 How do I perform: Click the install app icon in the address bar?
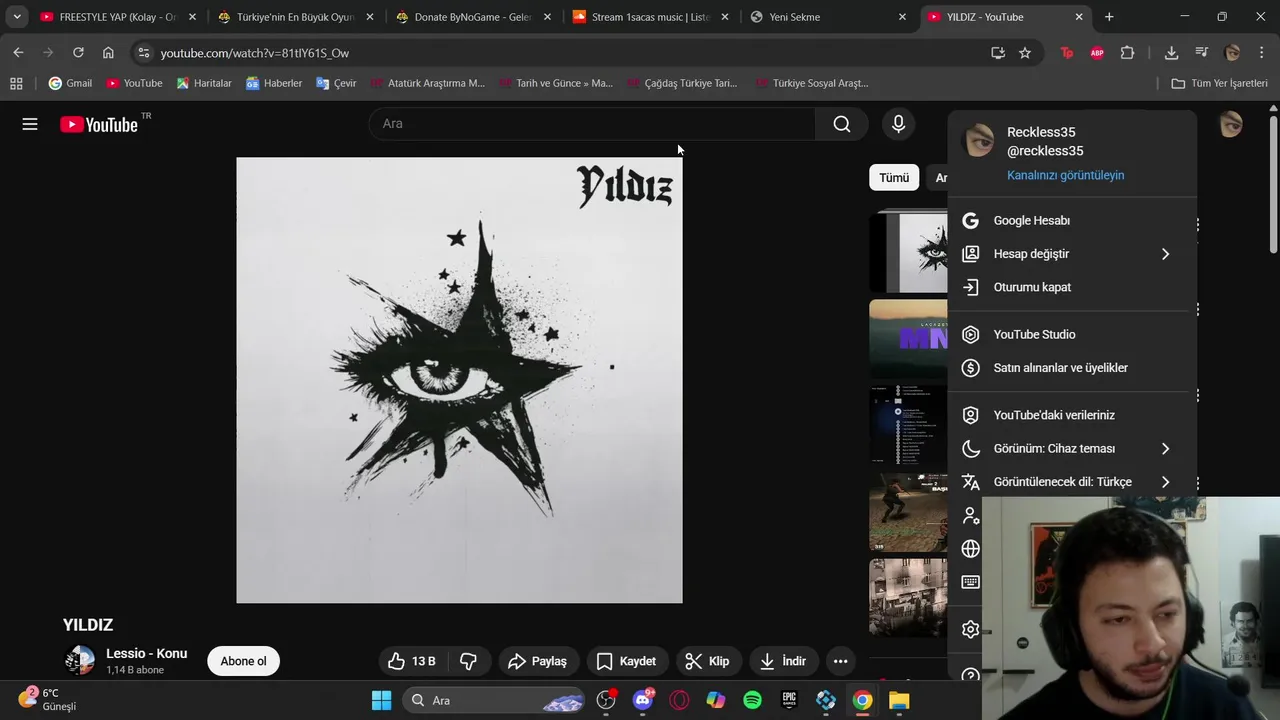pos(997,53)
